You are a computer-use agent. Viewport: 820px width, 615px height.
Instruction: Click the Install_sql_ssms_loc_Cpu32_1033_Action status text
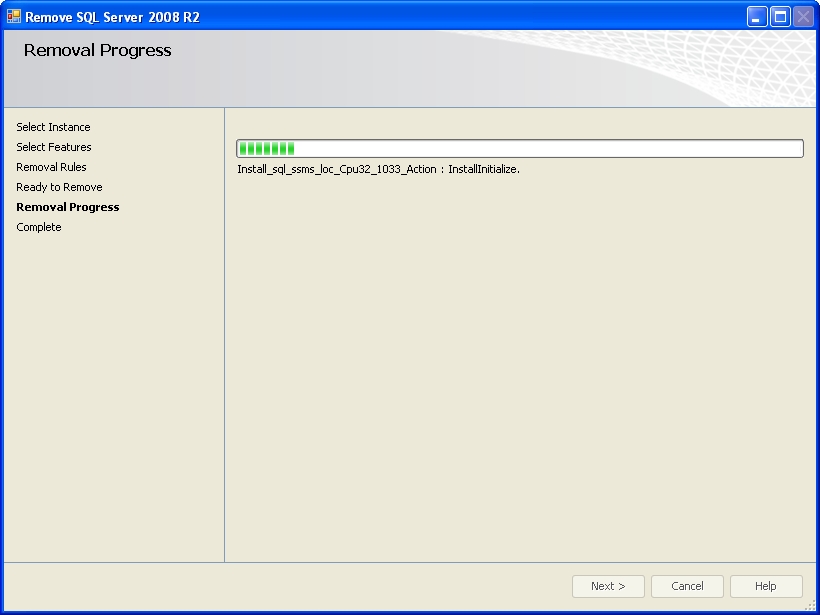pos(379,169)
